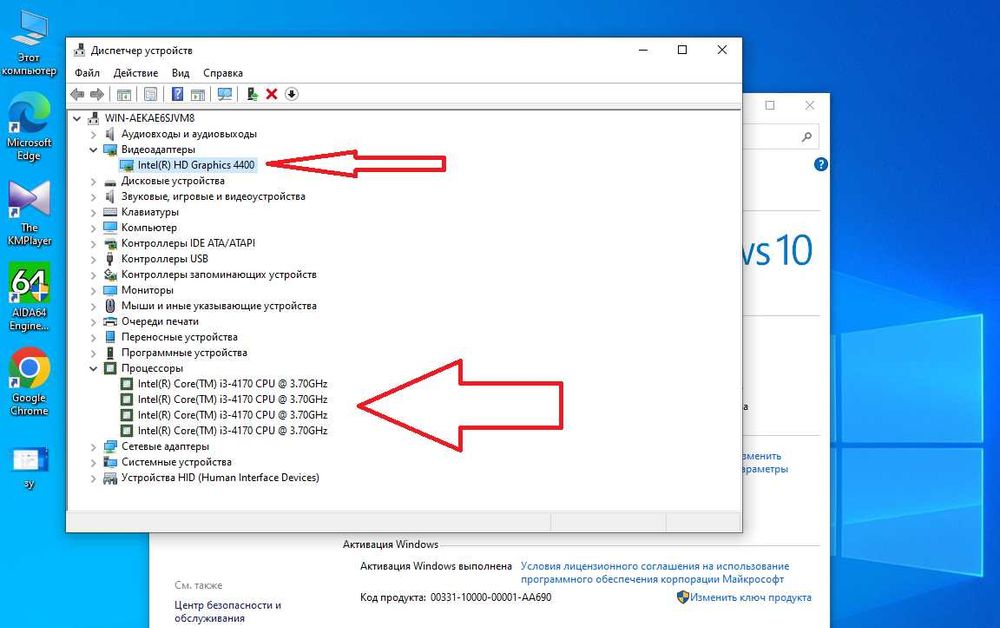The image size is (1000, 628).
Task: Open Этот компьютер desktop icon
Action: tap(29, 45)
